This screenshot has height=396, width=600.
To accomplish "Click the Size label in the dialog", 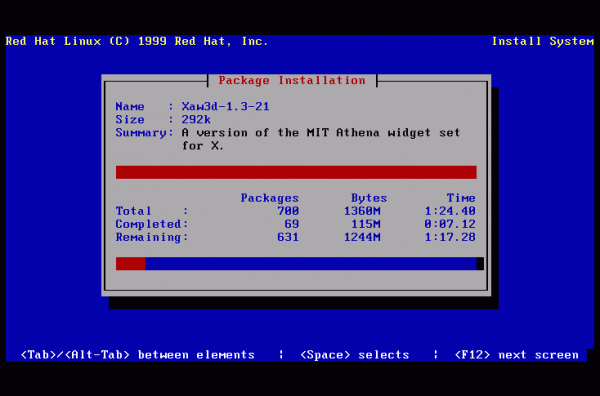I will tap(130, 119).
